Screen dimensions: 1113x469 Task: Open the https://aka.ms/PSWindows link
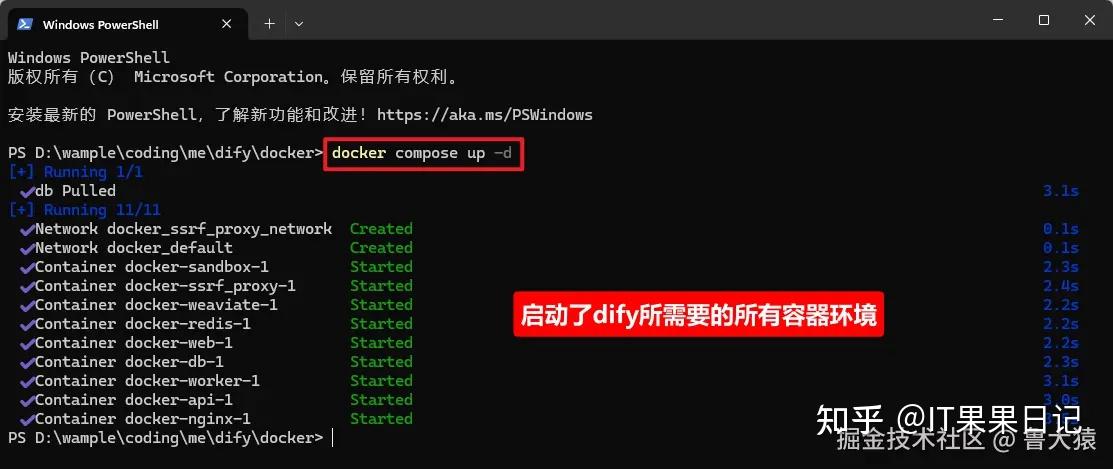tap(485, 114)
